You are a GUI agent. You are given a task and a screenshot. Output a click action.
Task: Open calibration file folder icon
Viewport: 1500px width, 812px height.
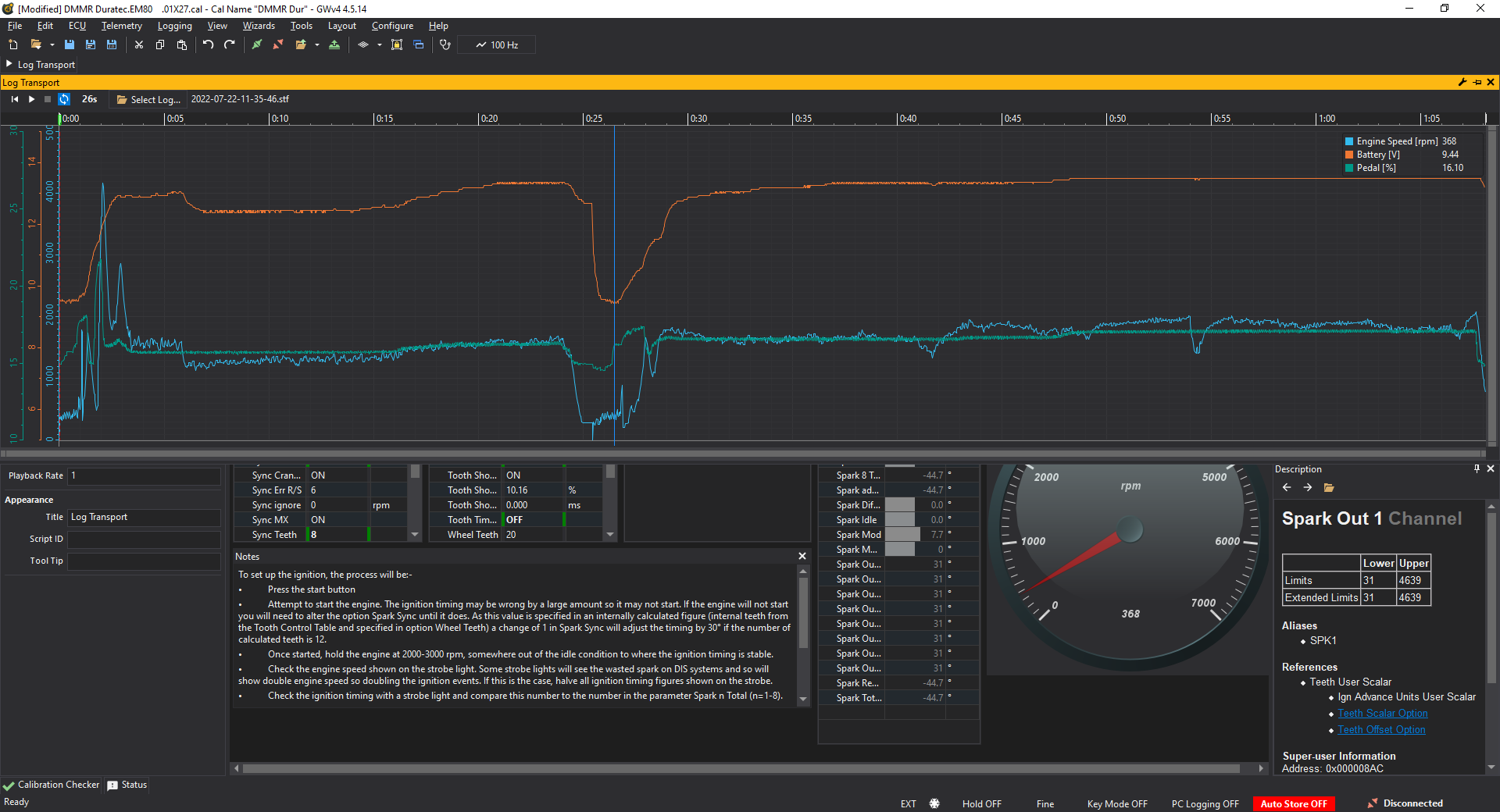[x=35, y=45]
